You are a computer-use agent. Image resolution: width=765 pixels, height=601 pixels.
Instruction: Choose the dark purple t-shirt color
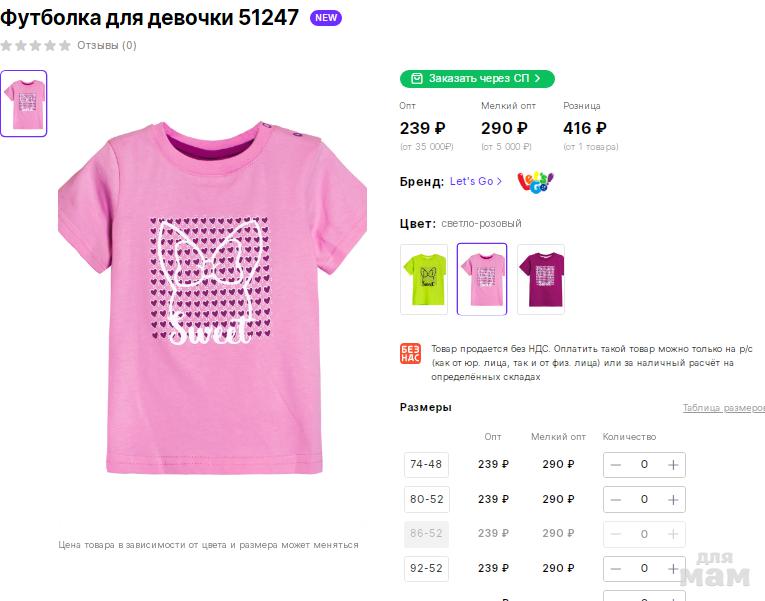[541, 279]
